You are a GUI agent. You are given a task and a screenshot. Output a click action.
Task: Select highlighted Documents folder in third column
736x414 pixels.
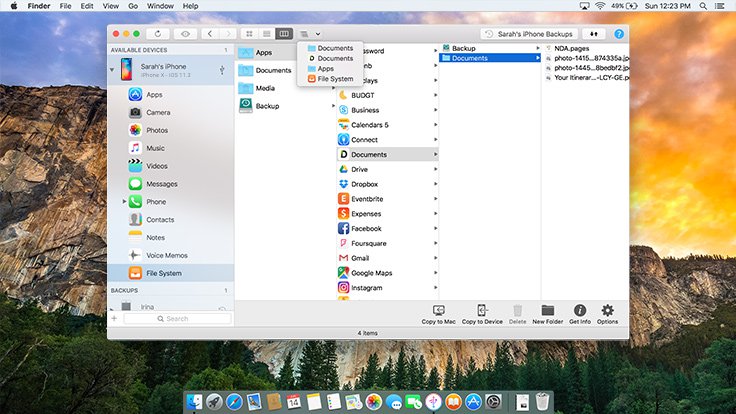490,58
